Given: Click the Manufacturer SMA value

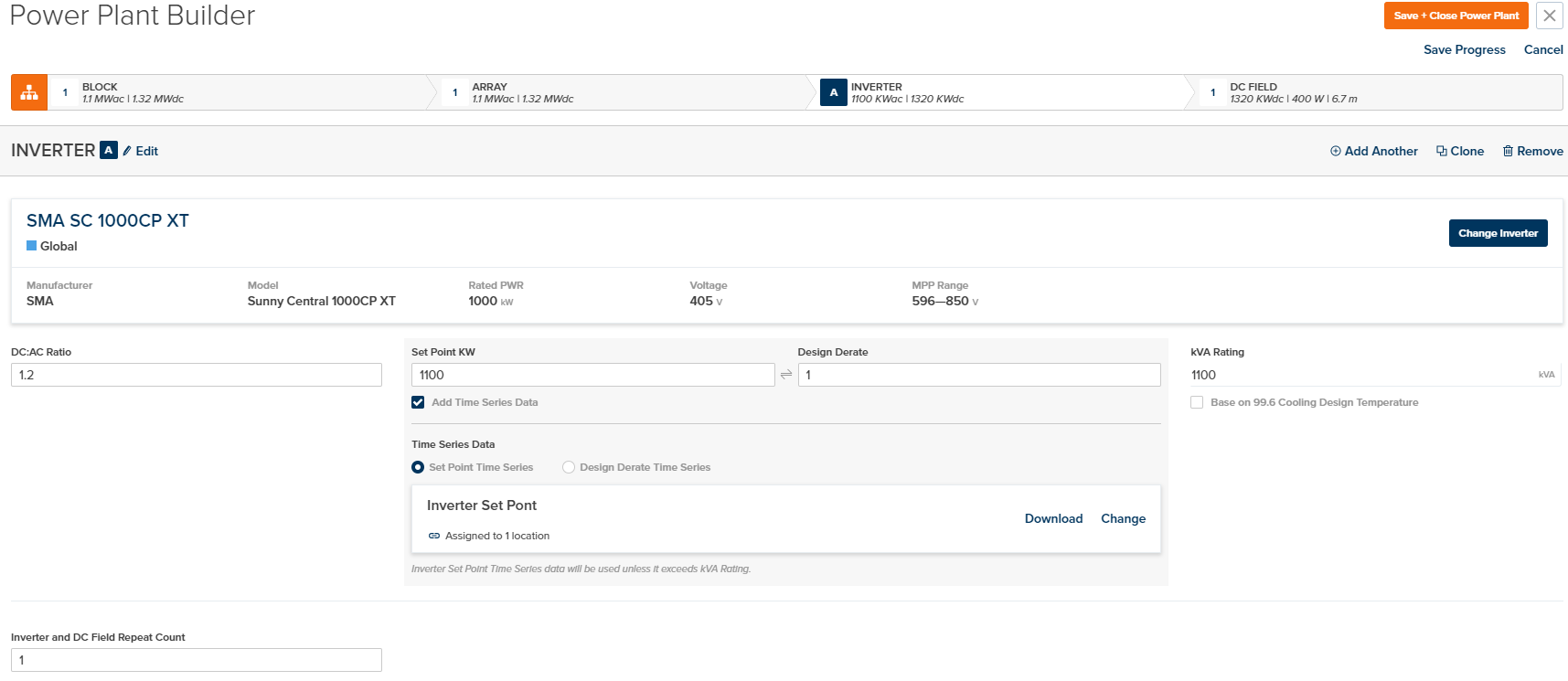Looking at the screenshot, I should pos(40,301).
